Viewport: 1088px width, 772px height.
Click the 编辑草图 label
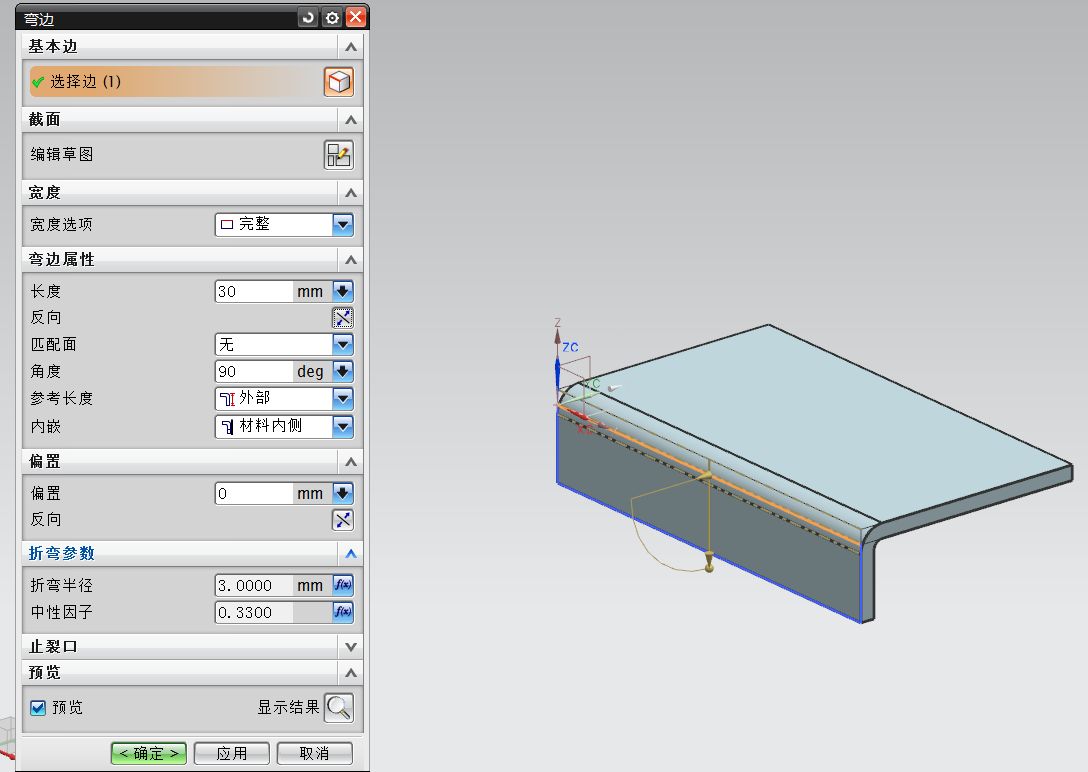click(x=62, y=154)
